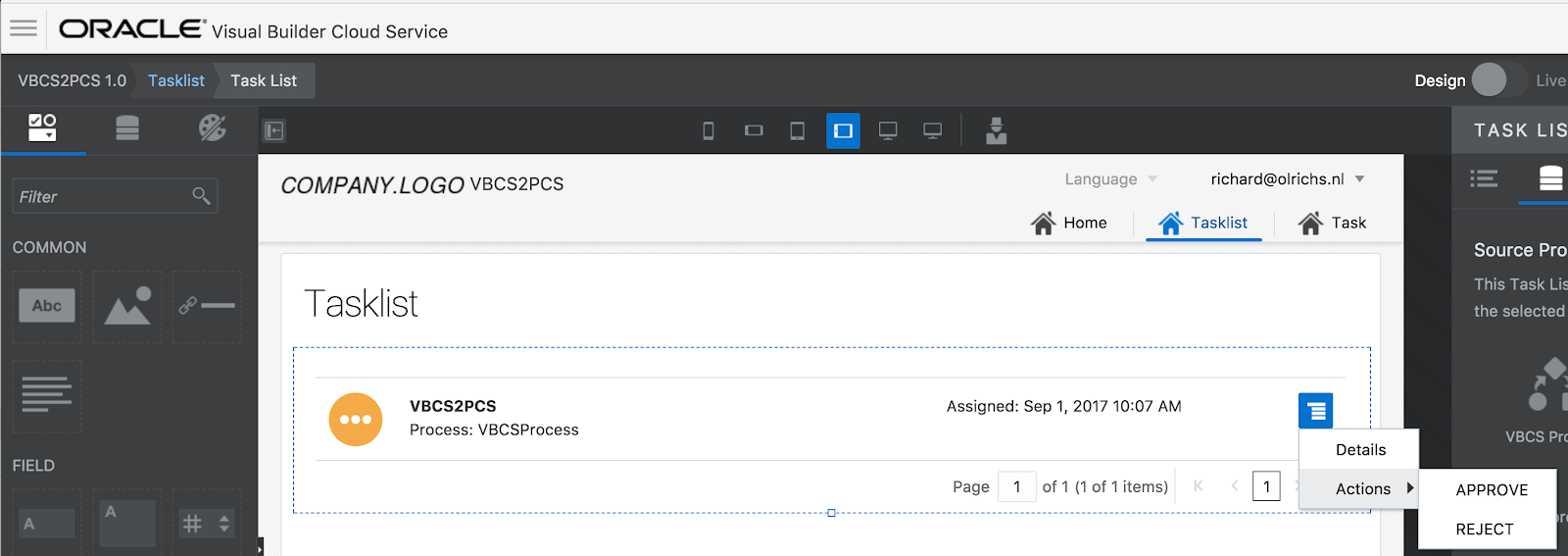Click the user role preview icon
1568x556 pixels.
coord(997,130)
